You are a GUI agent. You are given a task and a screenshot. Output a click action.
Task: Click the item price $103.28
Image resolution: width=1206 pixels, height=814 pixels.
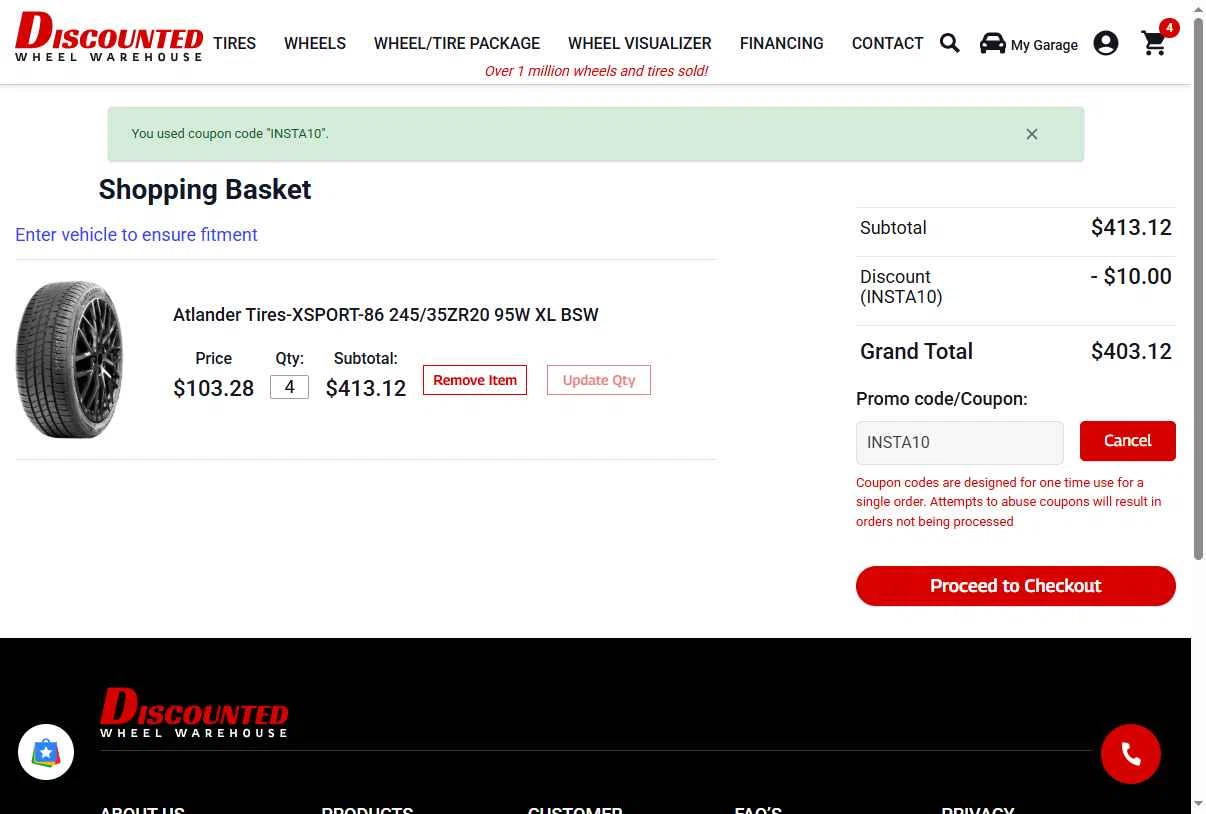coord(214,389)
